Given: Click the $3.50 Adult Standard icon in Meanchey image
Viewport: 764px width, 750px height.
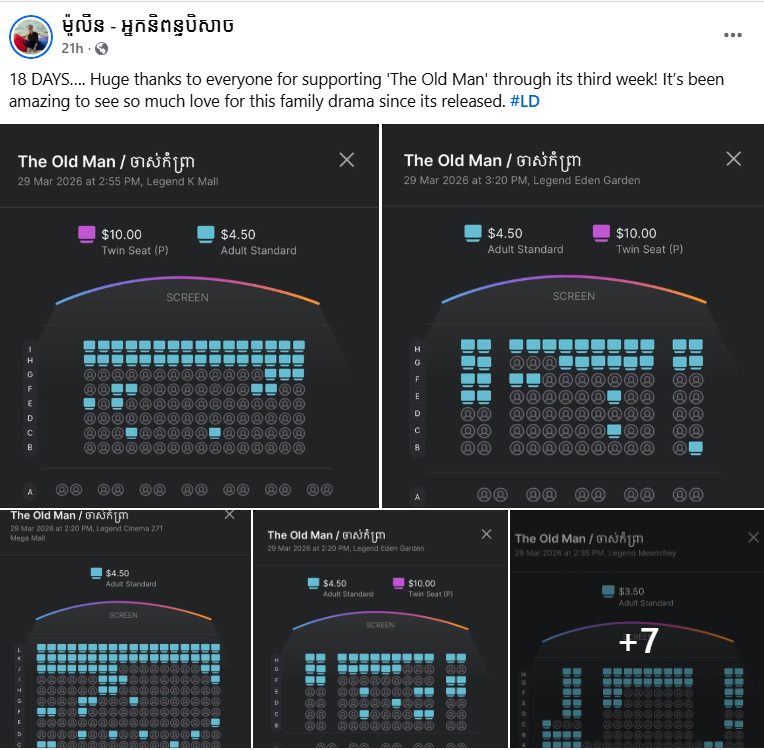Looking at the screenshot, I should [606, 590].
